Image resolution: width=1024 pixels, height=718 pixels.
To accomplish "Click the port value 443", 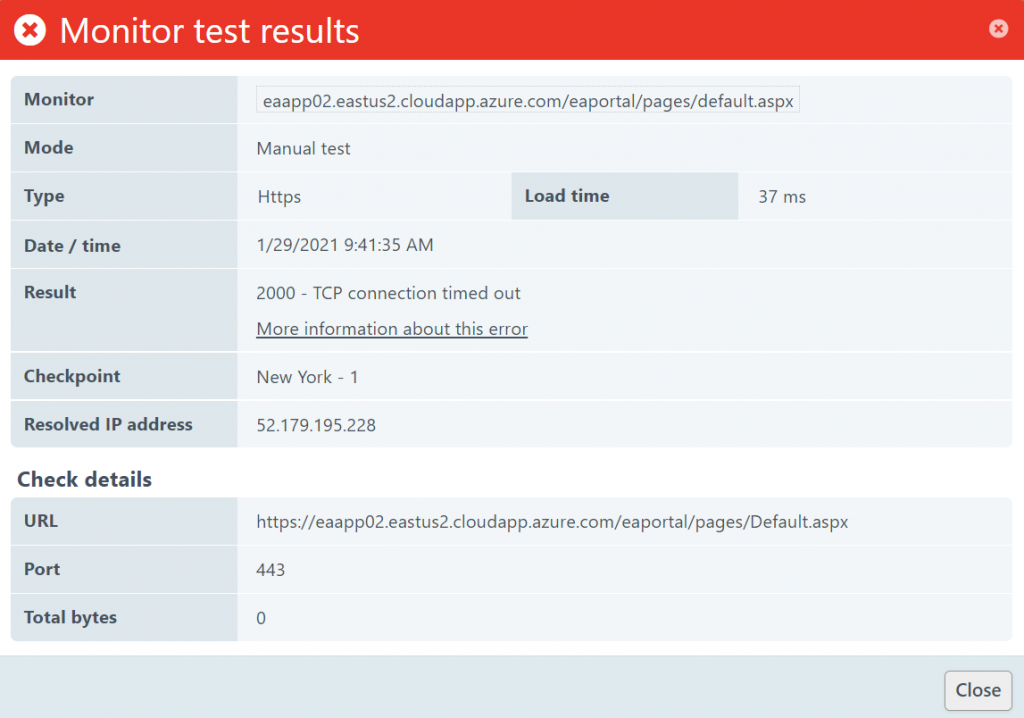I will [x=271, y=570].
